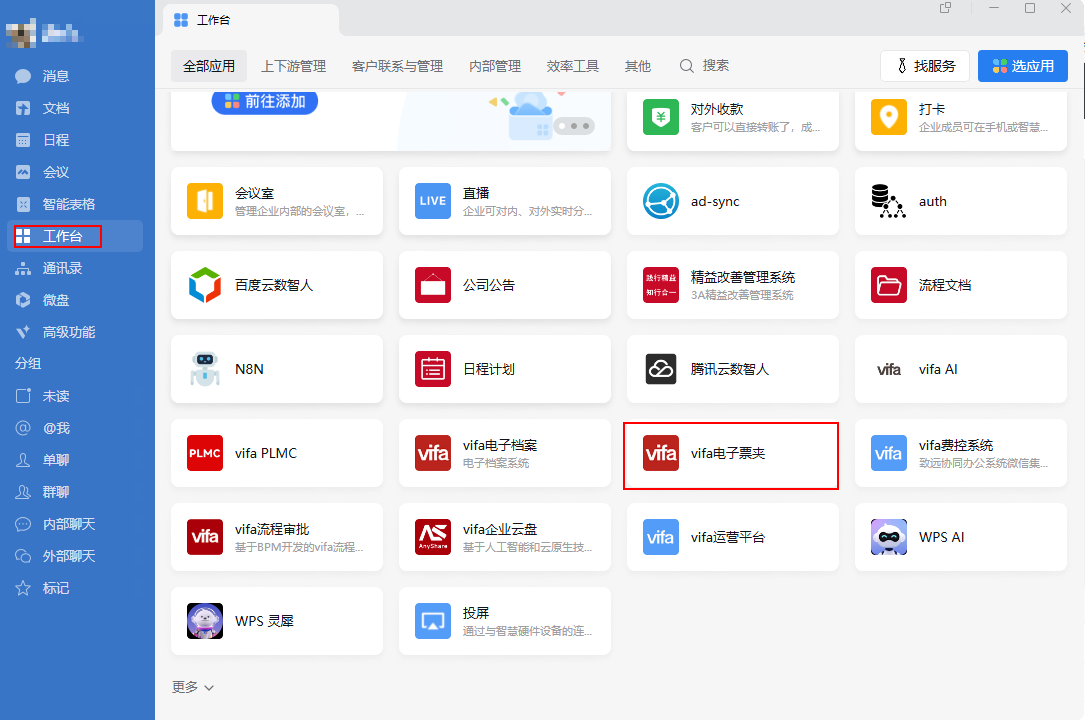Click the 百度云数智人 app icon
This screenshot has width=1085, height=720.
(x=205, y=285)
